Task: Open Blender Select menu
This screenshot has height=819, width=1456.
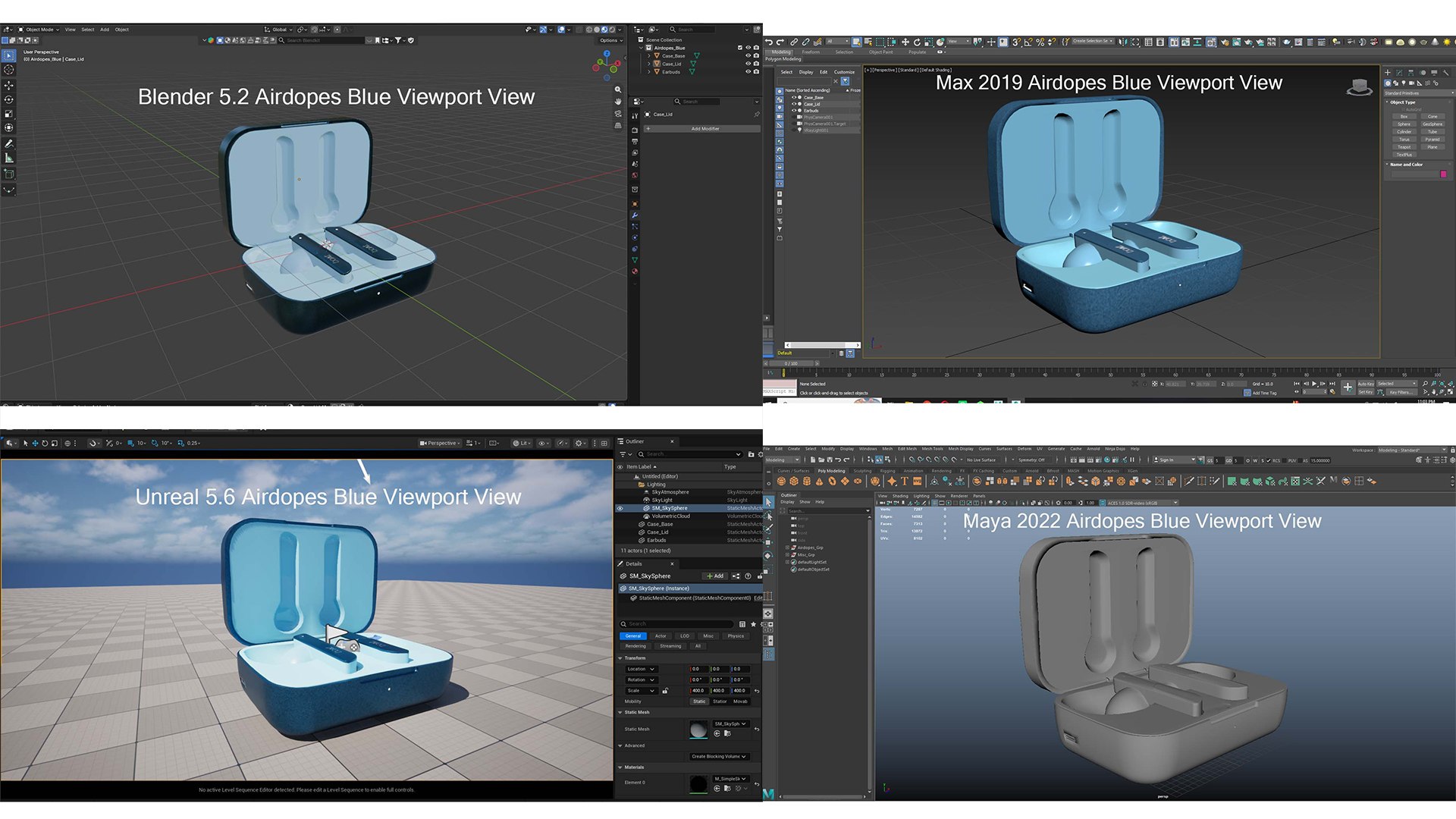Action: [88, 30]
